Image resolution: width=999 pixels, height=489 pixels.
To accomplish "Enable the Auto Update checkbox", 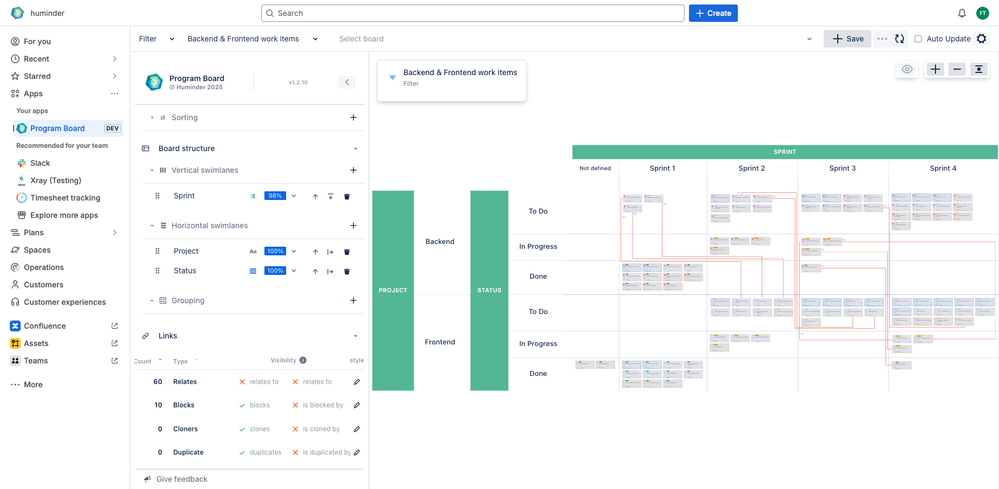I will (x=918, y=39).
